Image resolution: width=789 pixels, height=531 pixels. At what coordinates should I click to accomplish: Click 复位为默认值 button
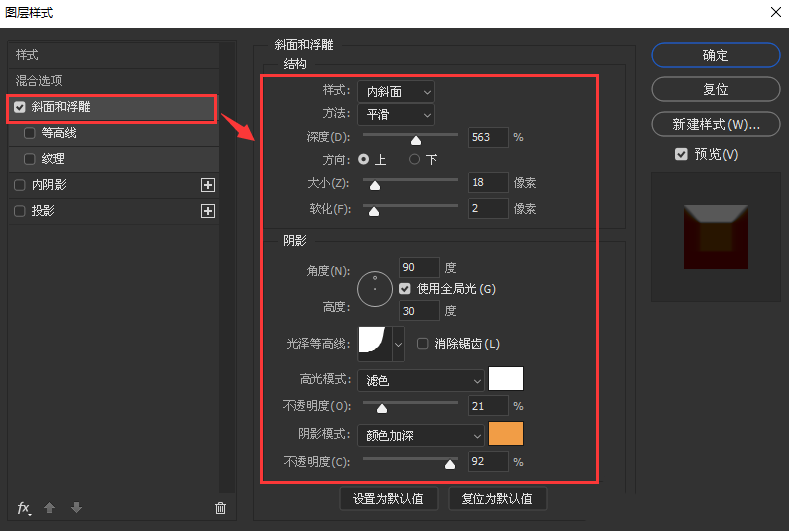[x=497, y=499]
